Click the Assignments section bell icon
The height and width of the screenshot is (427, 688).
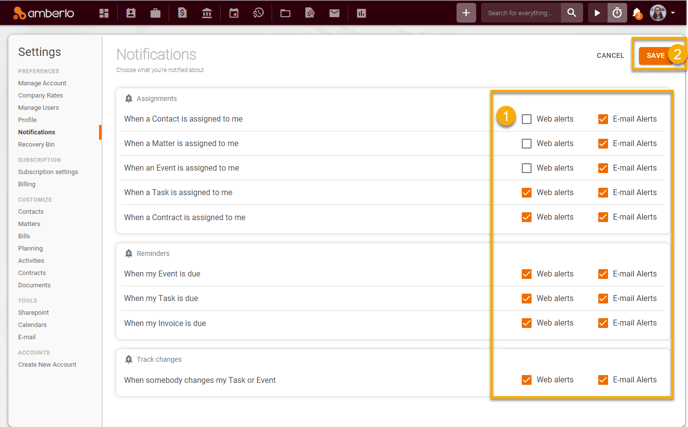pos(129,98)
